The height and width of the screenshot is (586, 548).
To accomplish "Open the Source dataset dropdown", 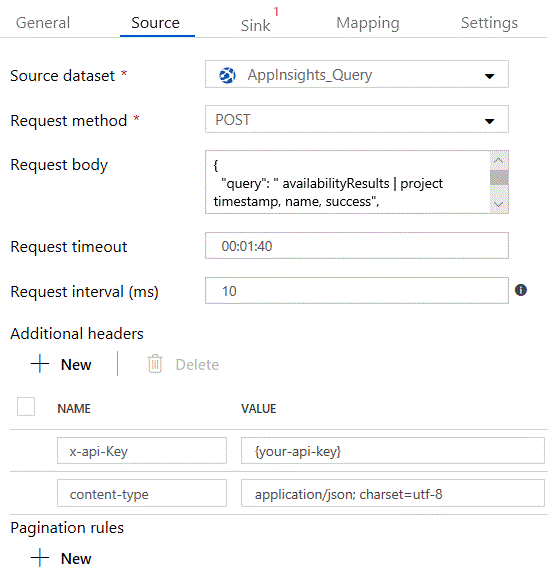I will pyautogui.click(x=357, y=74).
